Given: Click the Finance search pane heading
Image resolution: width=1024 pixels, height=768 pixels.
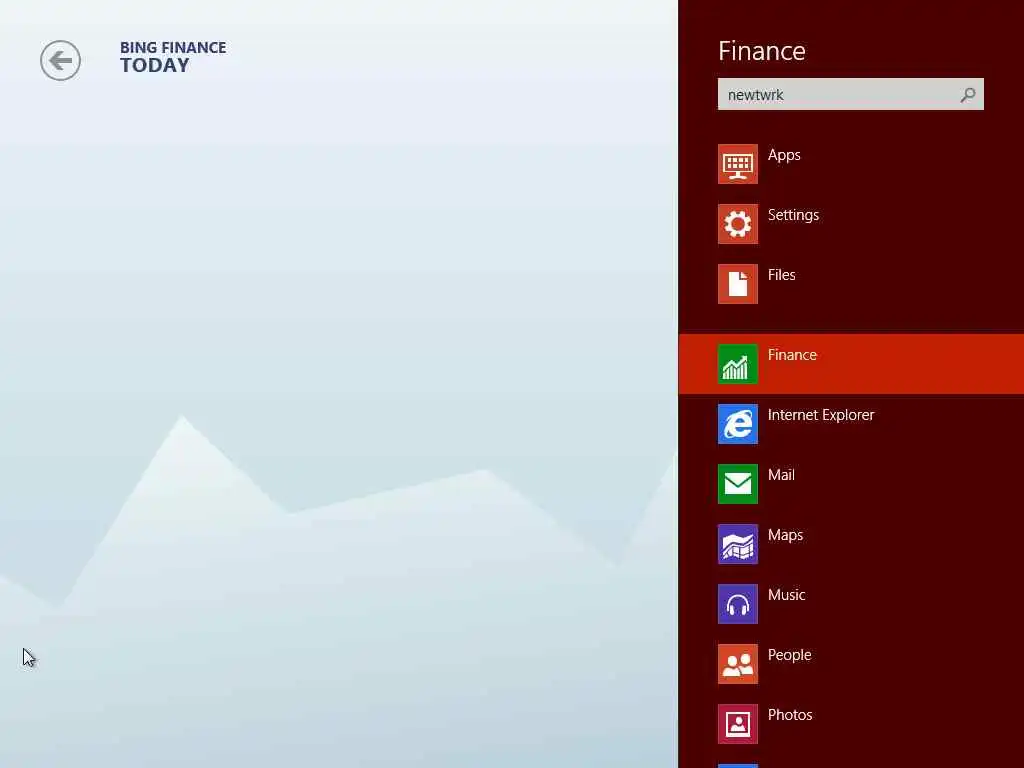Looking at the screenshot, I should coord(761,51).
